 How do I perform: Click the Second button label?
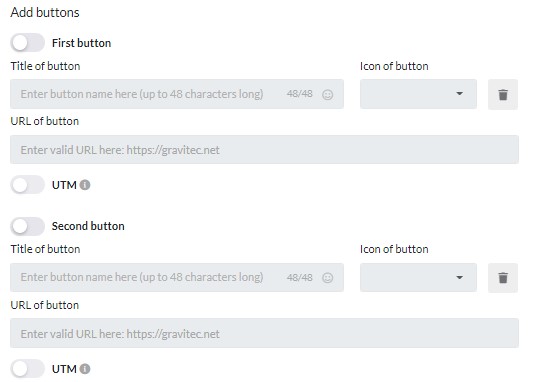click(88, 226)
